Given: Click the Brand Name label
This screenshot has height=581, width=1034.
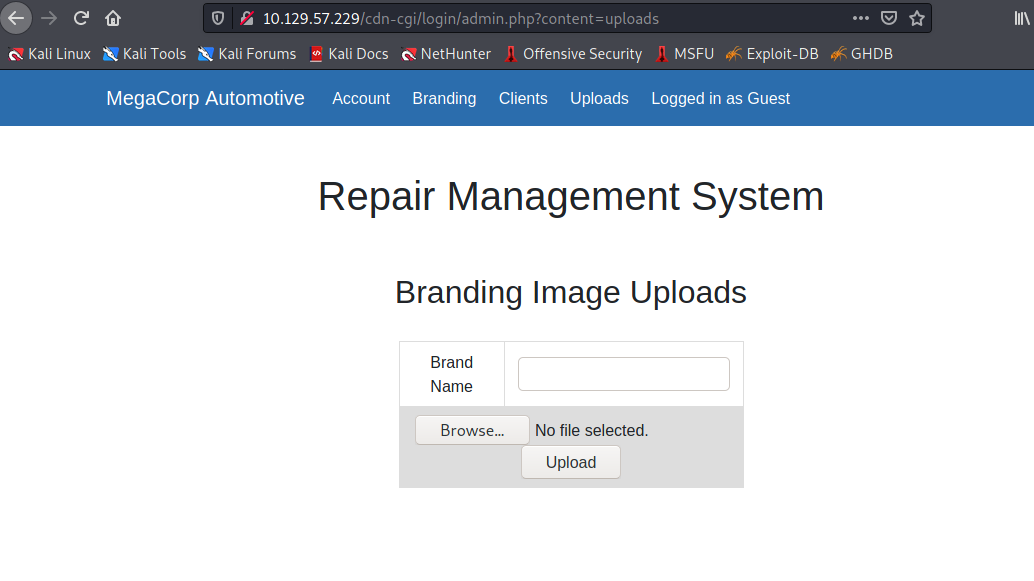Looking at the screenshot, I should coord(451,374).
